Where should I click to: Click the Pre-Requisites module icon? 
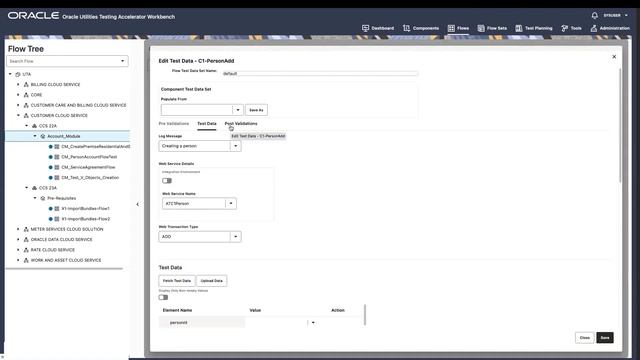43,198
